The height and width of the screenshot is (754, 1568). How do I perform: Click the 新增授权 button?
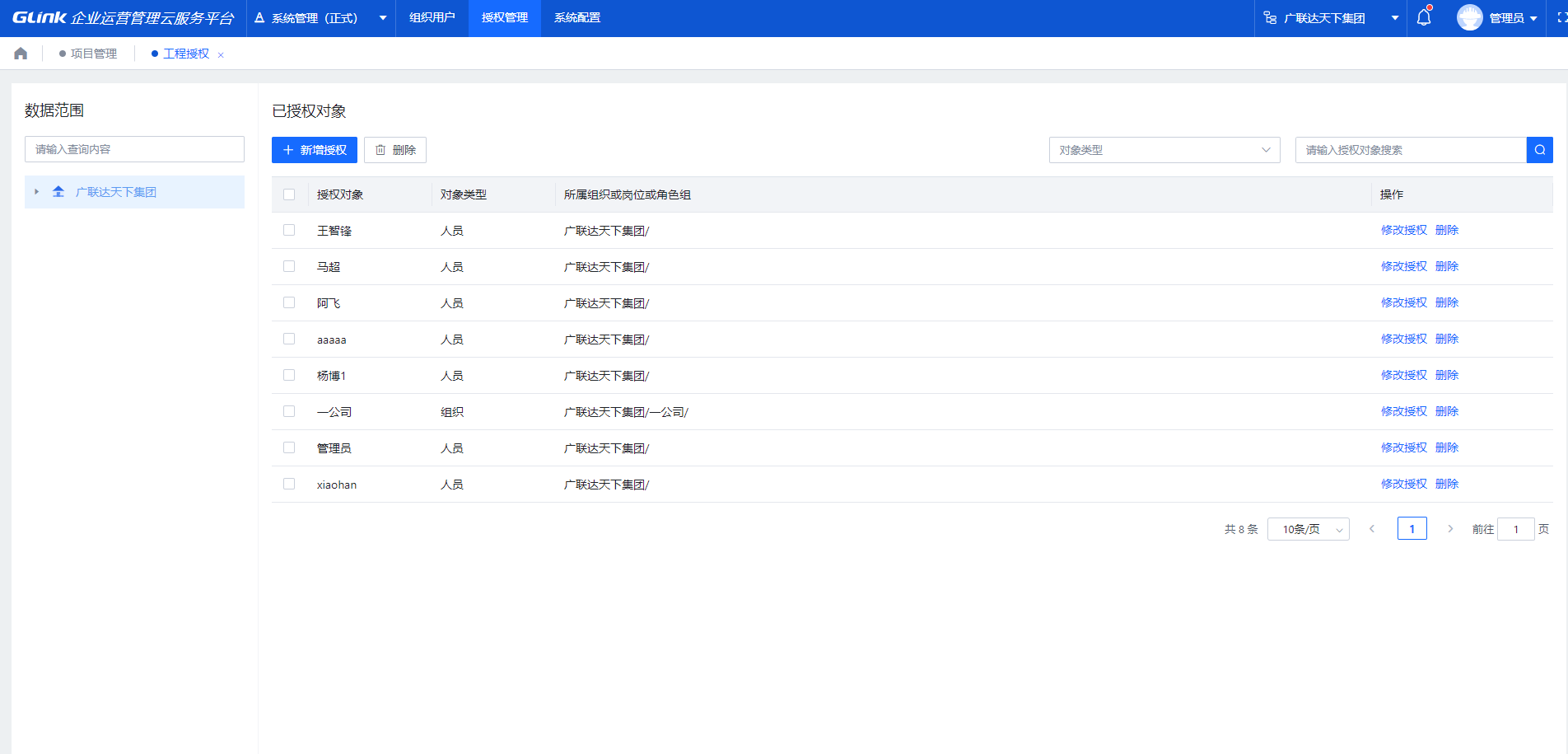315,150
